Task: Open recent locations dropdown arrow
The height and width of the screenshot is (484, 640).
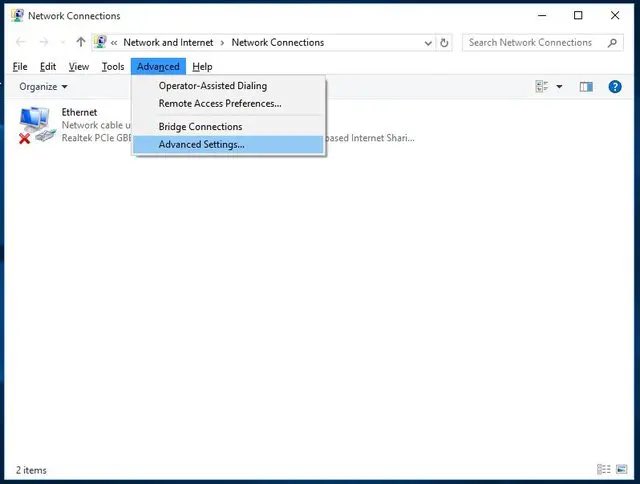Action: [62, 42]
